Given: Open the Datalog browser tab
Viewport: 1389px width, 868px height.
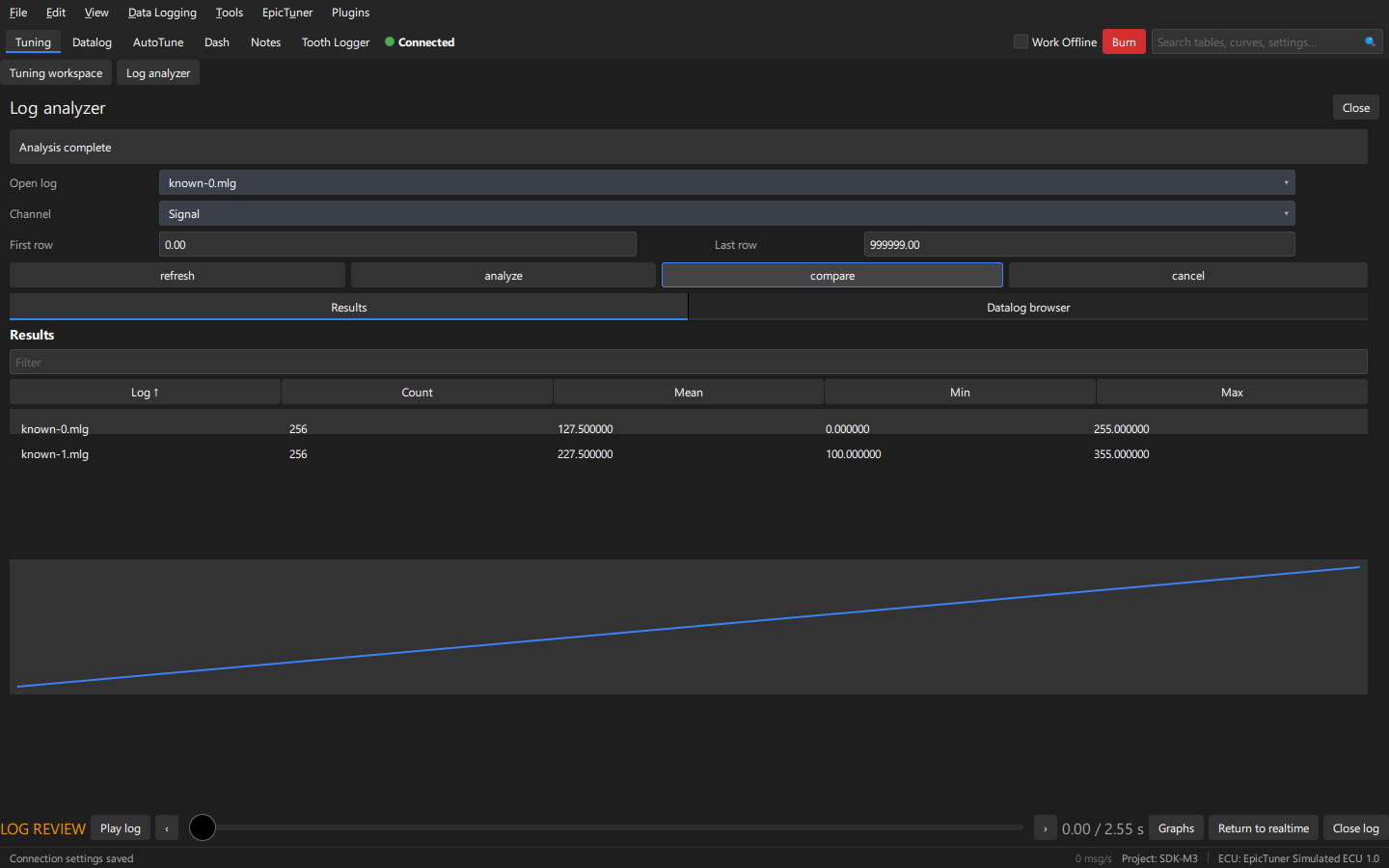Looking at the screenshot, I should (x=1028, y=308).
